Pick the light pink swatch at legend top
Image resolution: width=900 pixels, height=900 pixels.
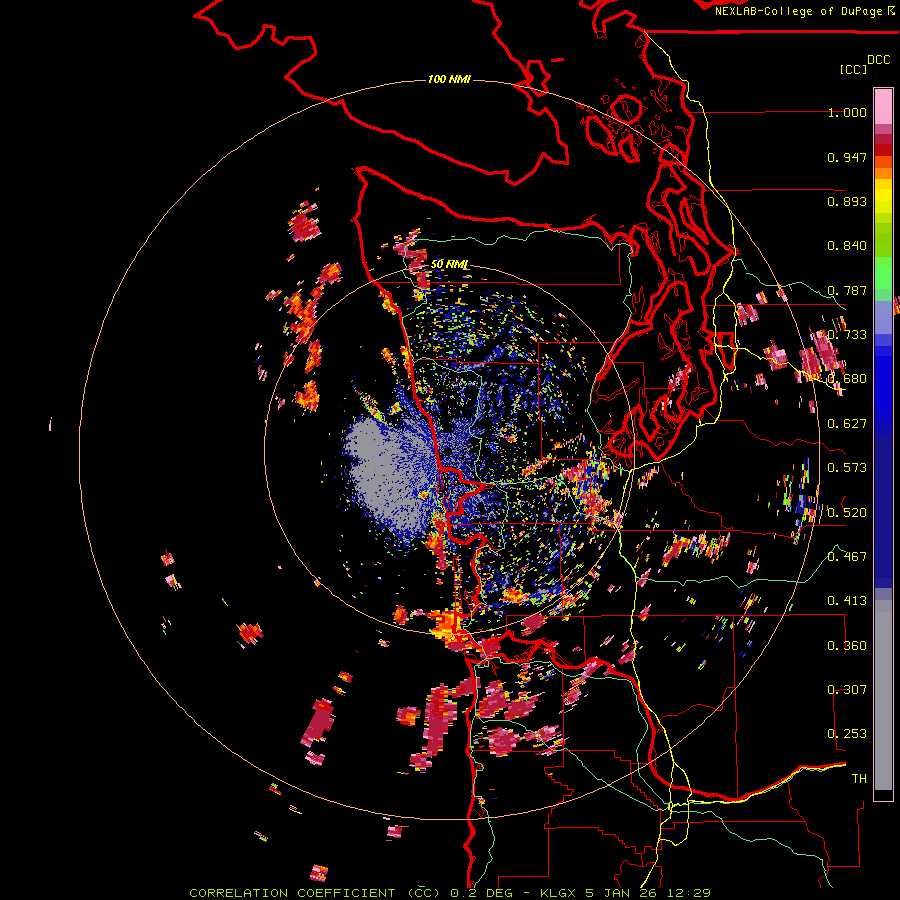[883, 107]
